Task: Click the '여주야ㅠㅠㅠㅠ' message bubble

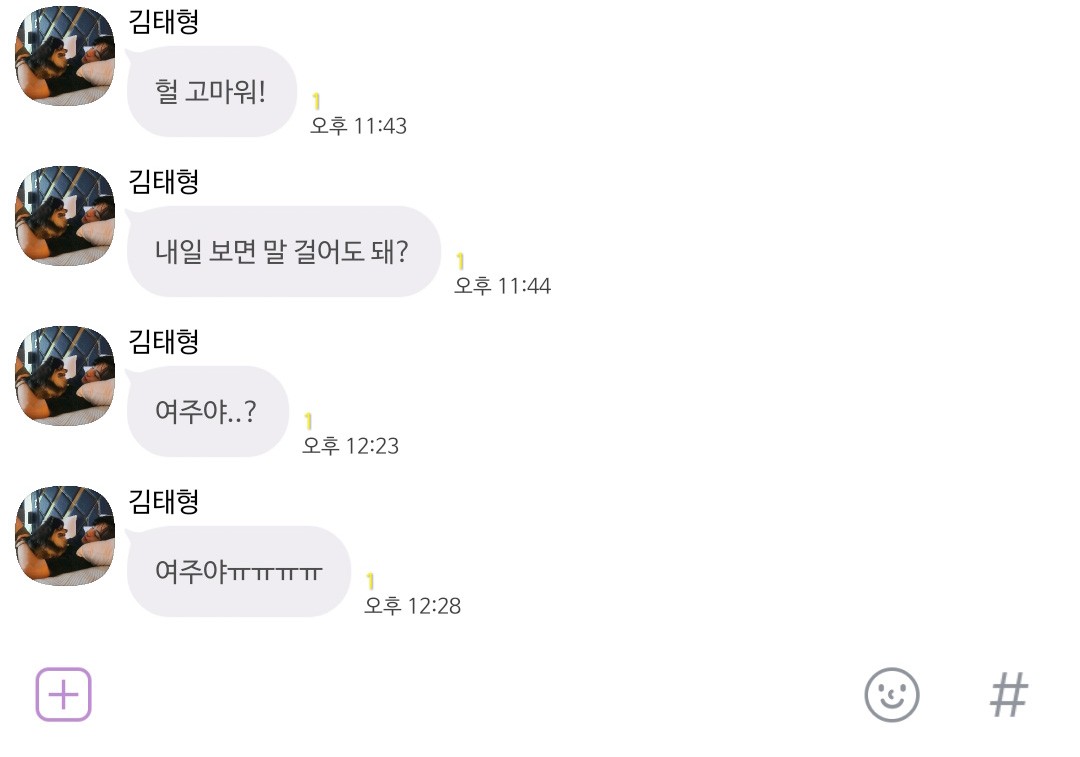Action: tap(238, 571)
